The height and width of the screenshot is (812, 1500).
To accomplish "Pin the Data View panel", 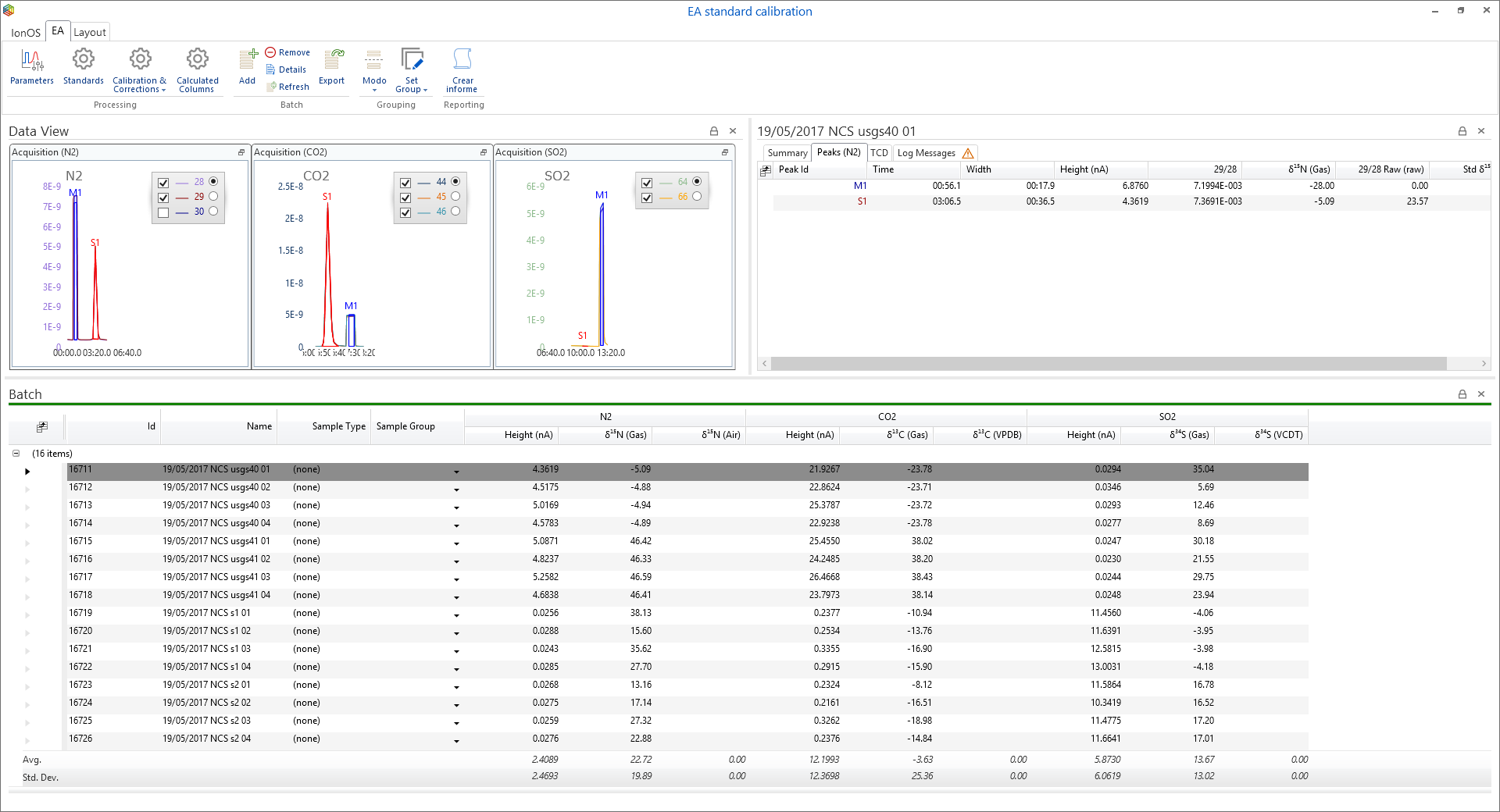I will click(713, 131).
